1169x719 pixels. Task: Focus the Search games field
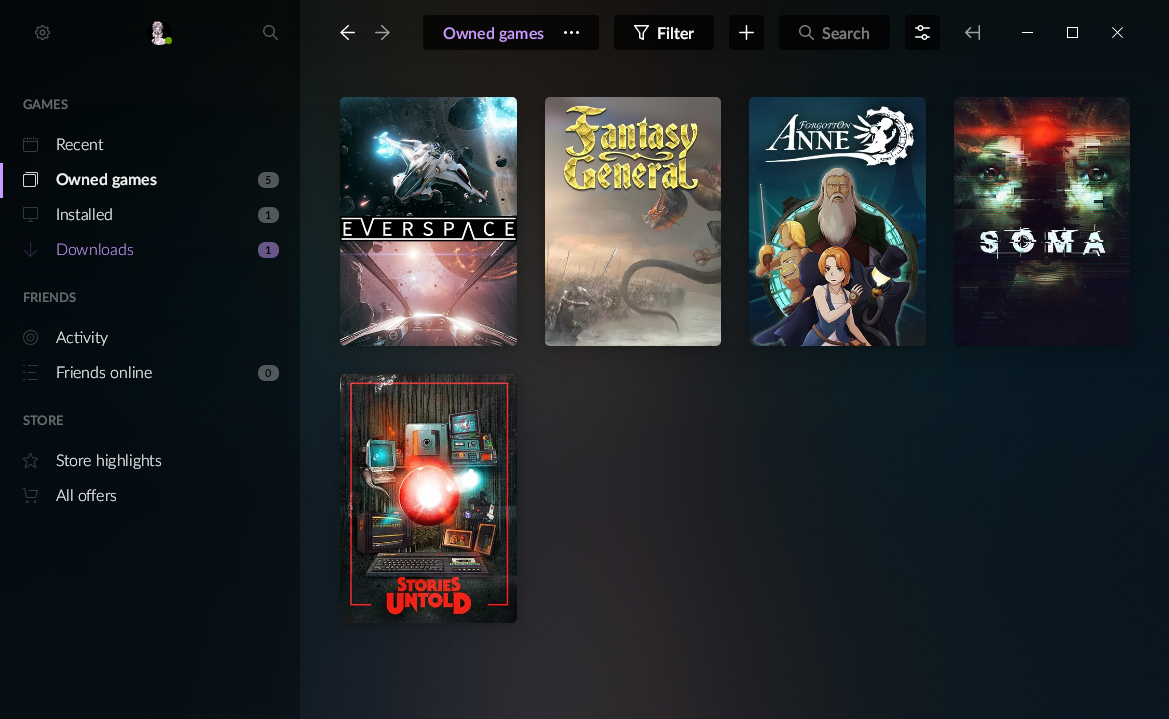coord(834,33)
